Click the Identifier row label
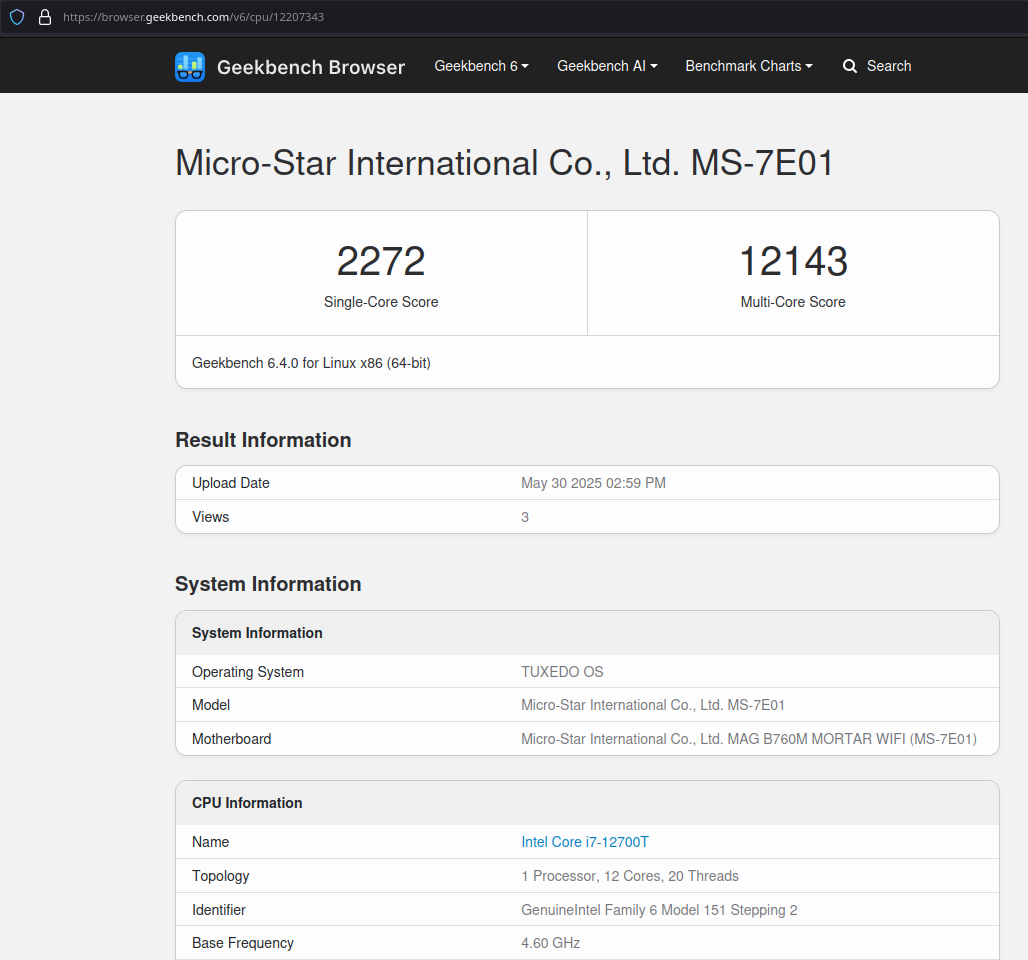This screenshot has width=1028, height=960. (x=219, y=910)
